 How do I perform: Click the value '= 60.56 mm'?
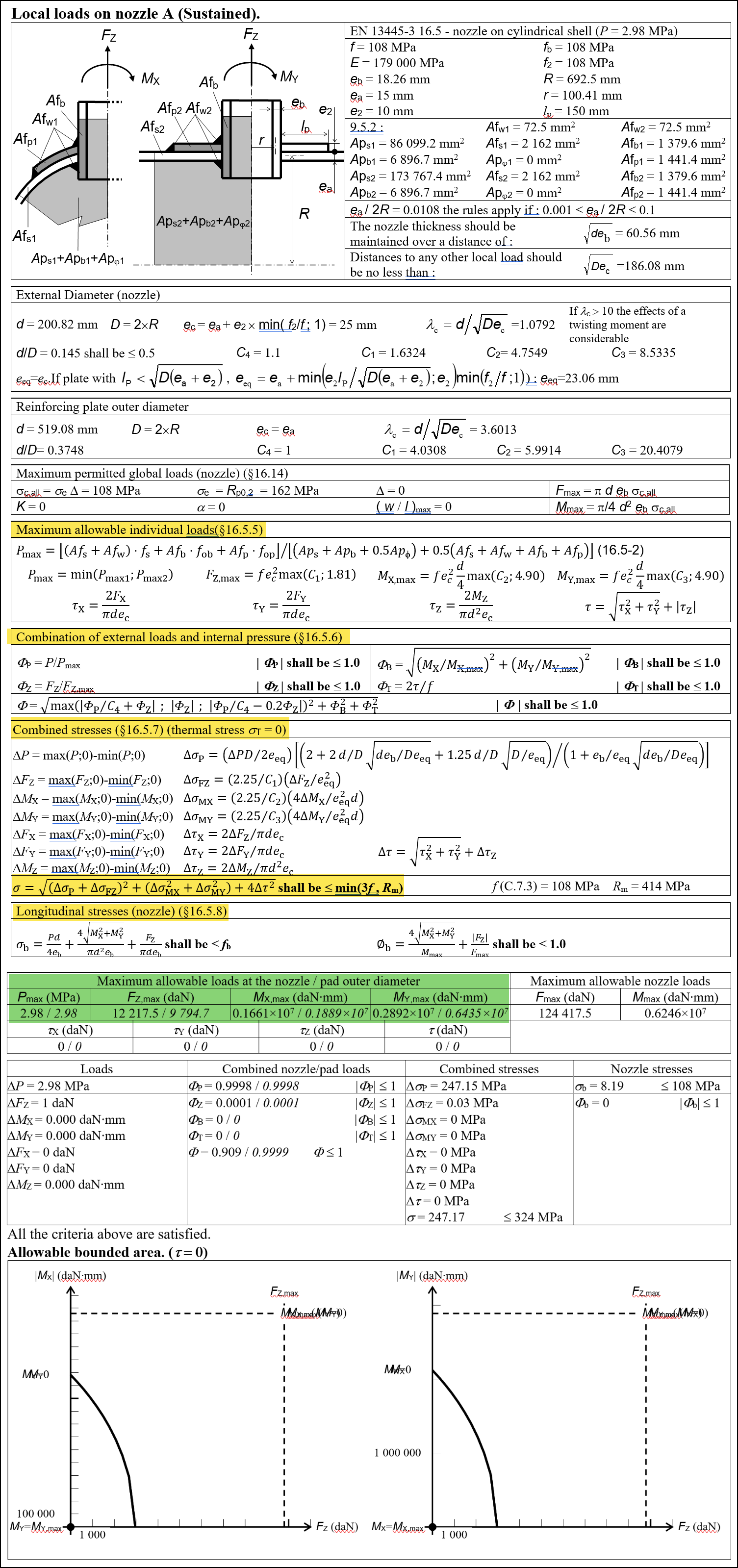[647, 233]
